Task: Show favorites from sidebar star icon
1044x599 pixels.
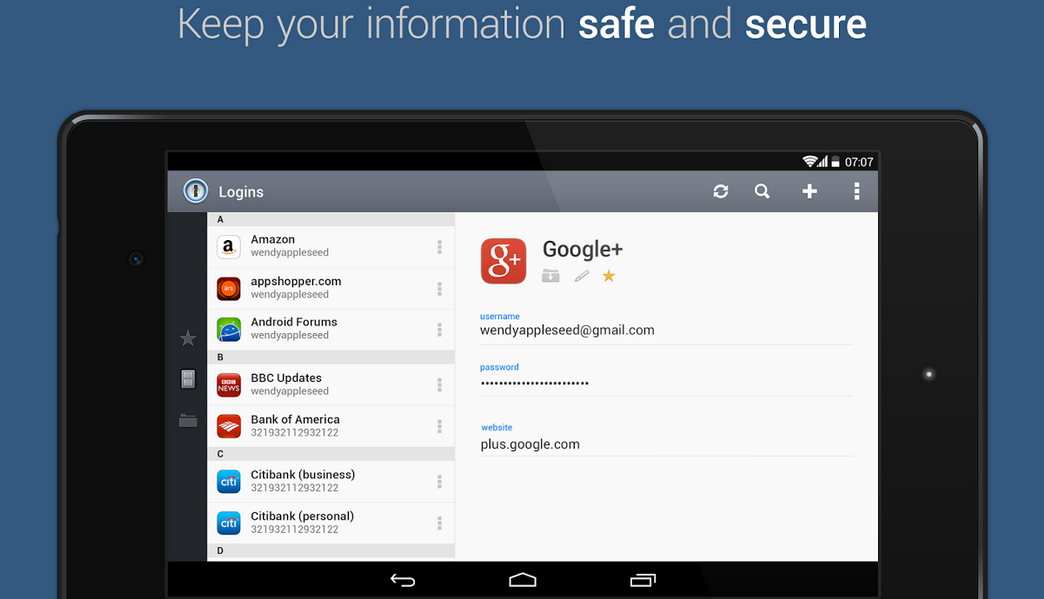Action: tap(188, 338)
